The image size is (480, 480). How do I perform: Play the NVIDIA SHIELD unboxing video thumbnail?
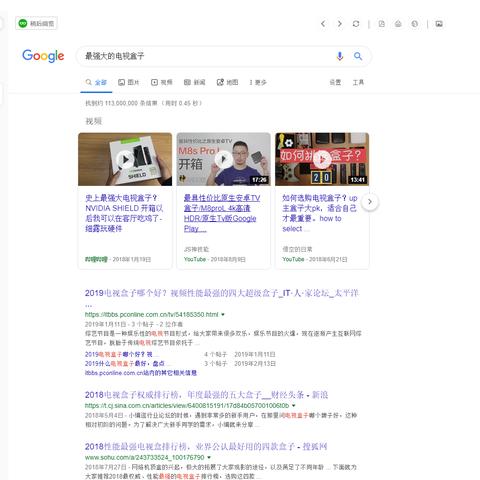125,159
